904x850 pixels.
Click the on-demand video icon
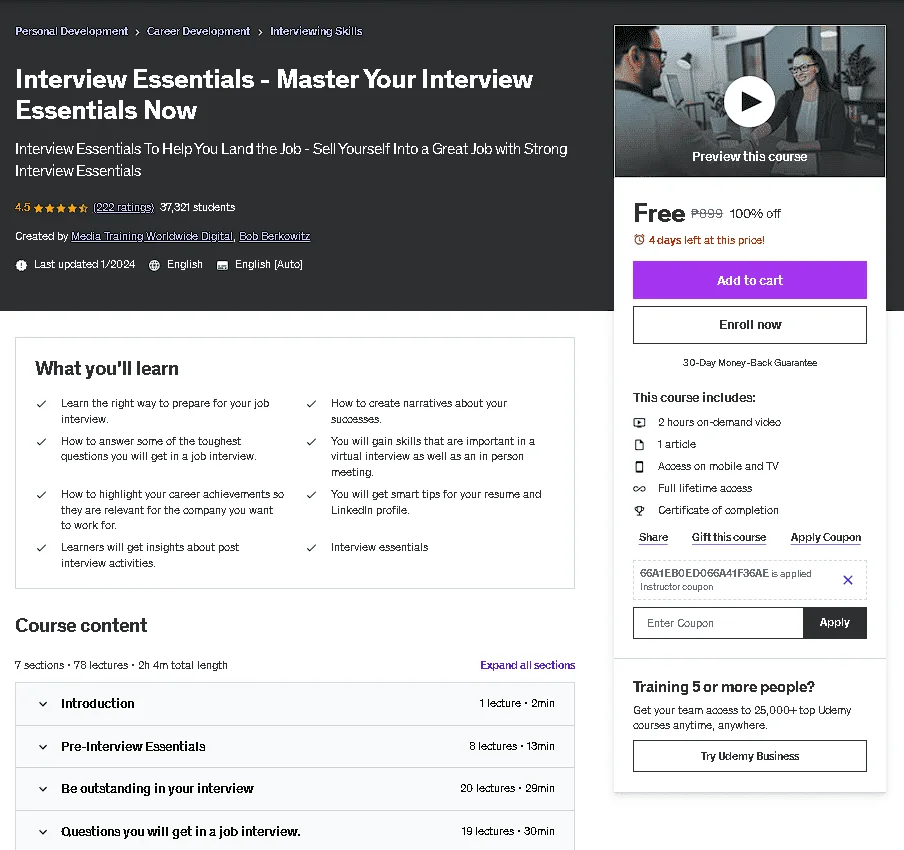pyautogui.click(x=639, y=423)
